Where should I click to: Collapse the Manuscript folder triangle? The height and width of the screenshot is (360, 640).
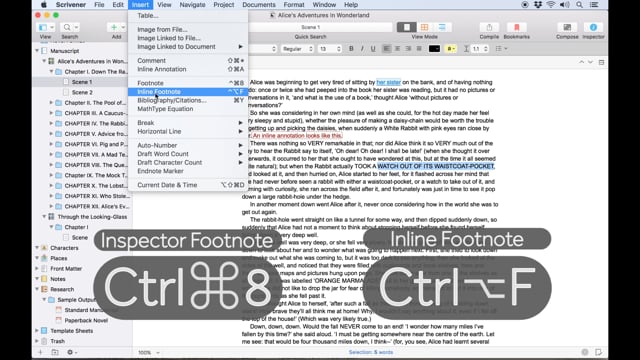click(x=37, y=51)
